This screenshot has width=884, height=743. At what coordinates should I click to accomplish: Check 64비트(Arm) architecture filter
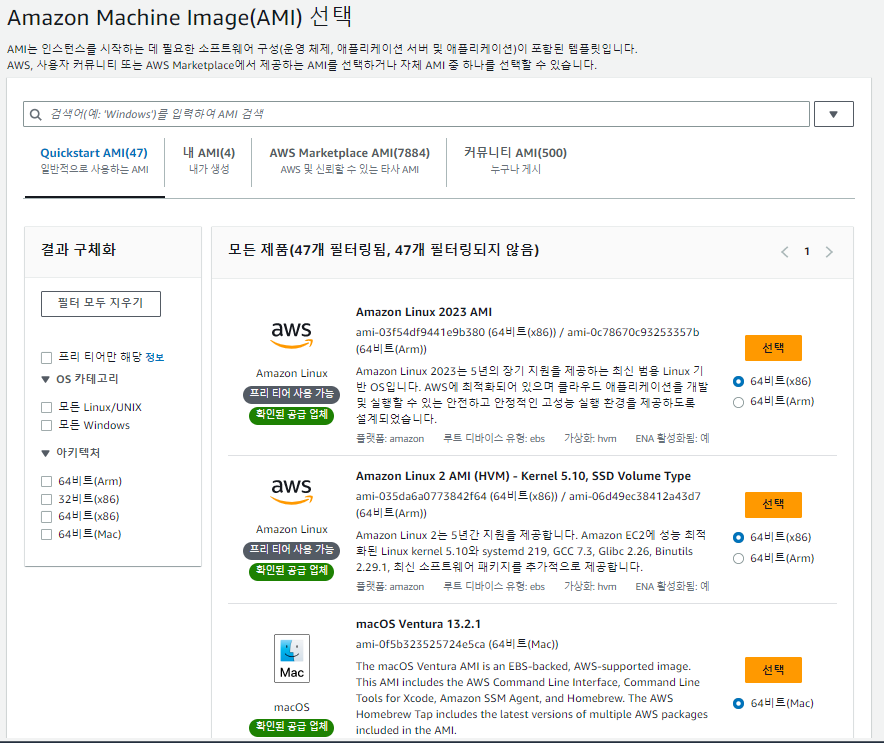coord(47,481)
